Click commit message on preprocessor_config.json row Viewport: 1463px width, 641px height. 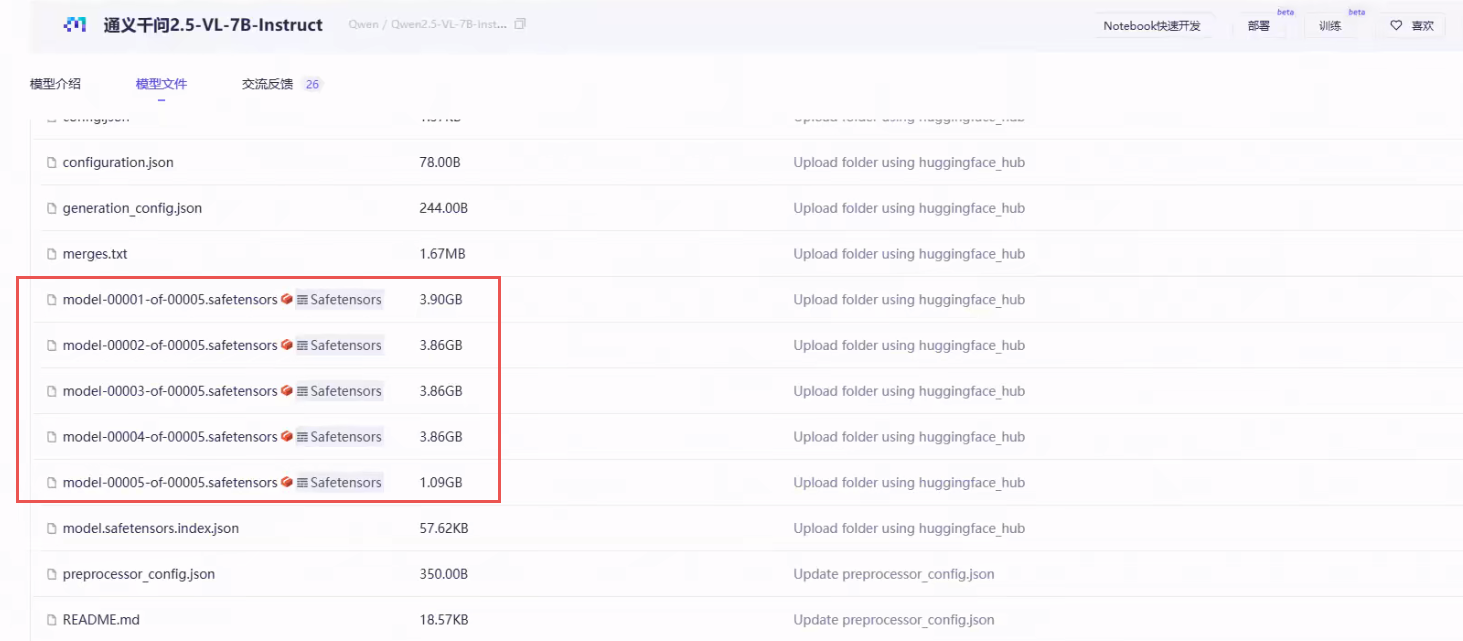coord(894,574)
